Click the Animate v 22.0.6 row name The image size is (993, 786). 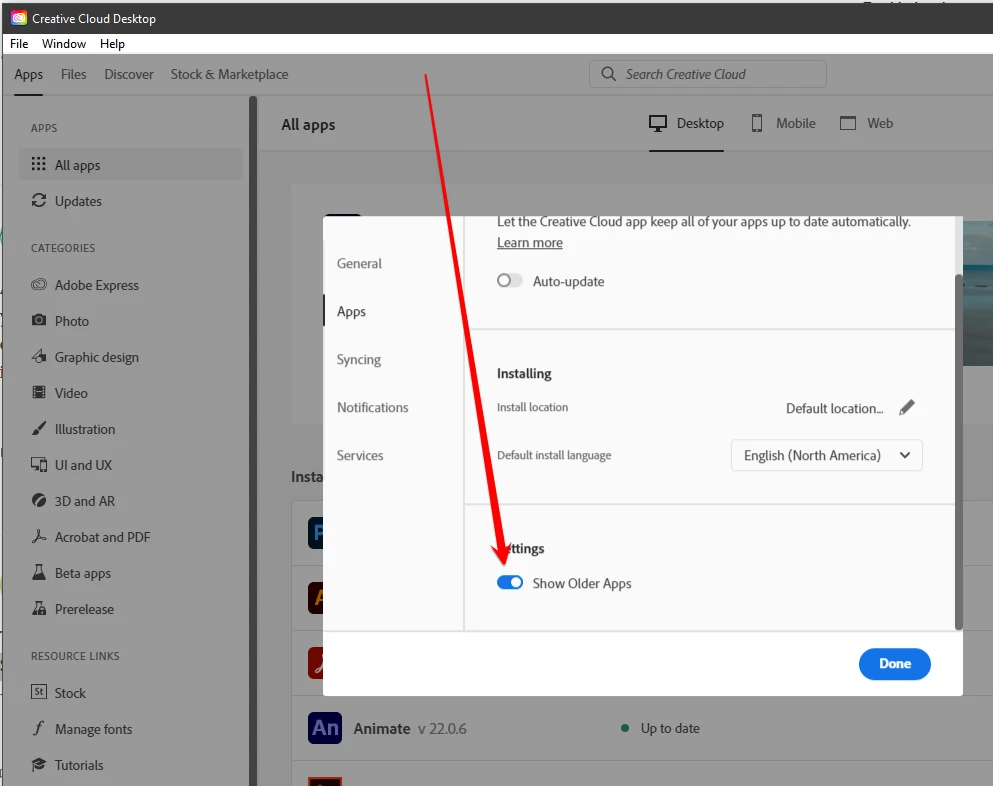(410, 728)
